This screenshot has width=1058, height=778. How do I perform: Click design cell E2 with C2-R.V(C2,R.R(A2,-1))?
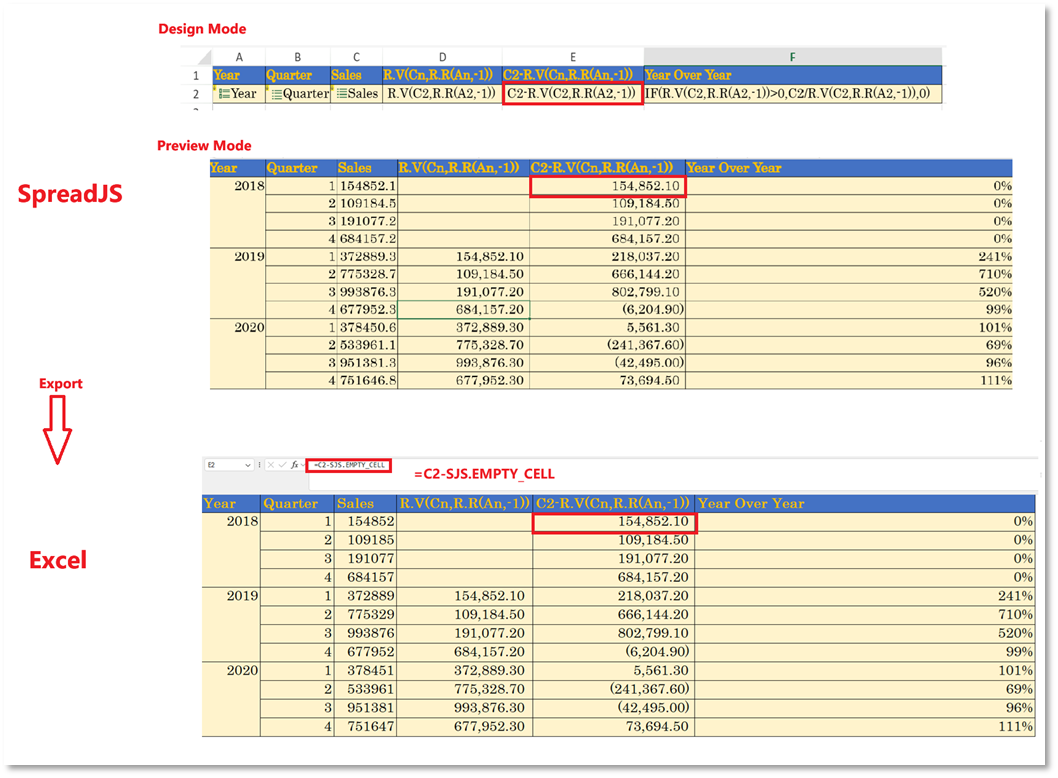pos(572,94)
